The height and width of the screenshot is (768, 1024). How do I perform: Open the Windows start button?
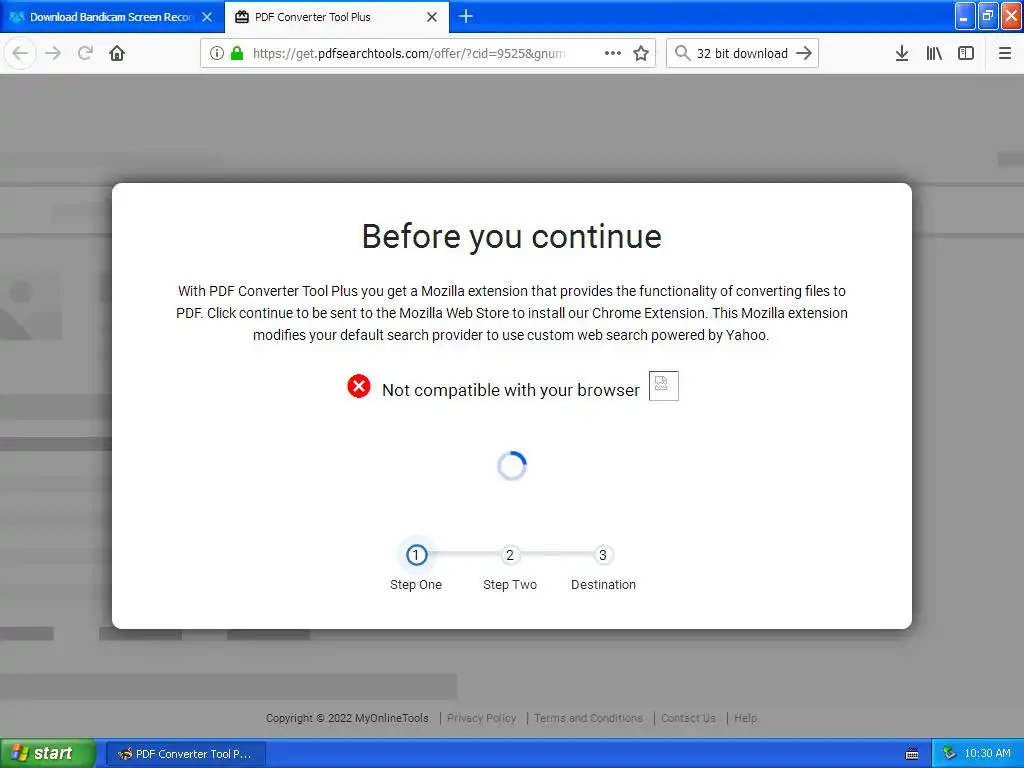coord(47,754)
